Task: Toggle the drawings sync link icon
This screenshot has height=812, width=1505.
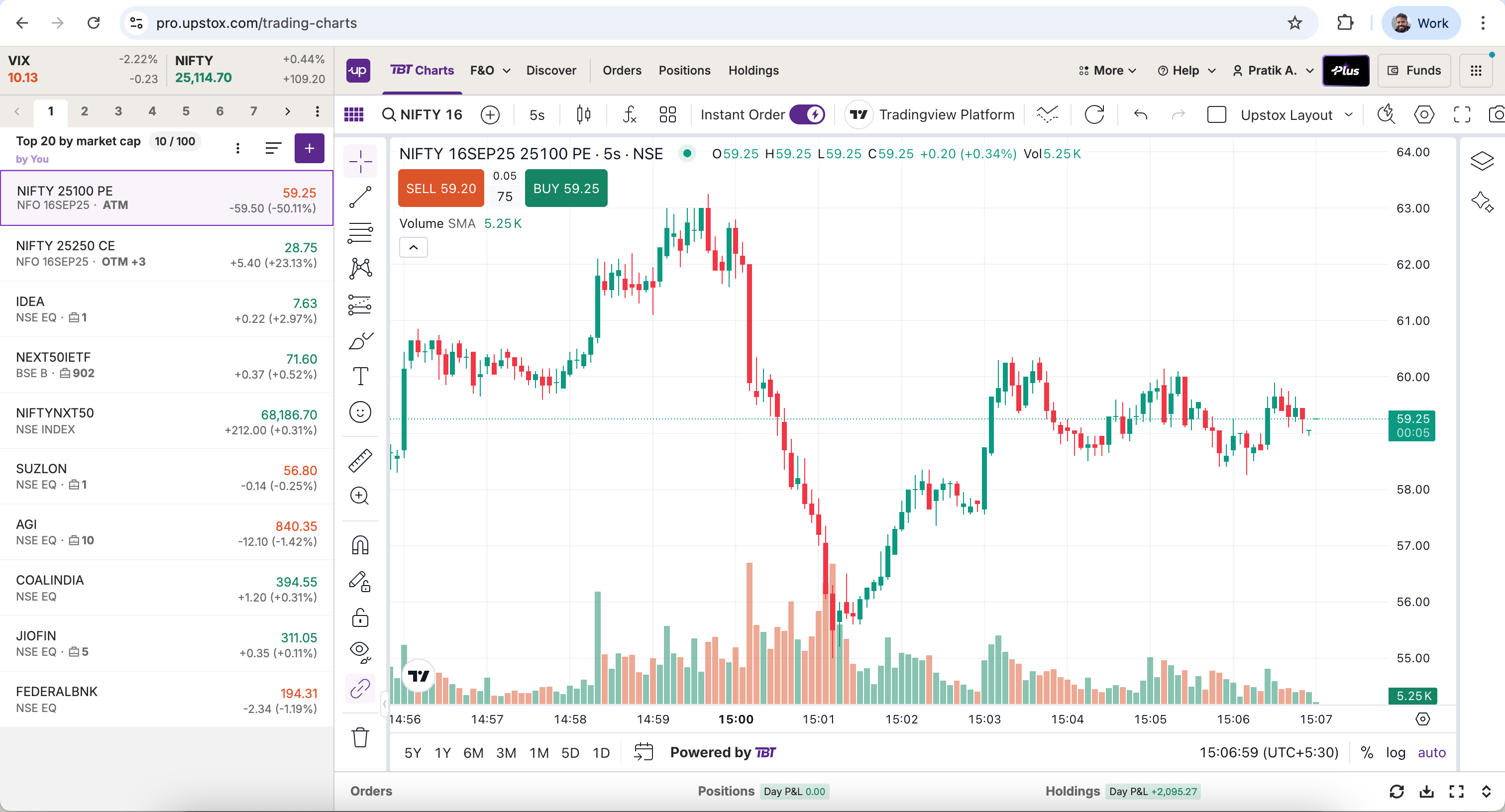Action: pyautogui.click(x=360, y=689)
